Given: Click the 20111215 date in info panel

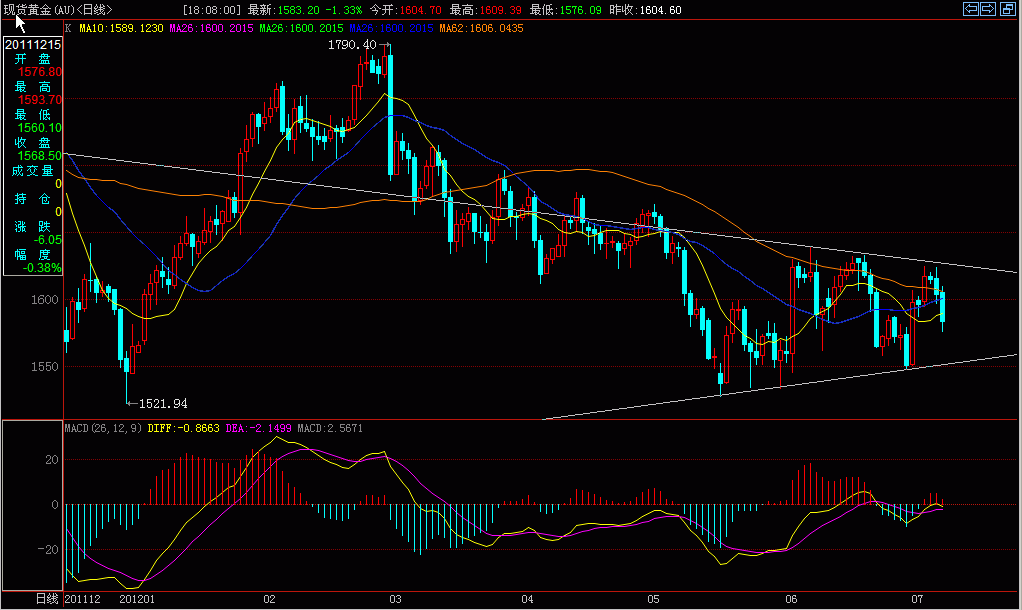Looking at the screenshot, I should (33, 44).
